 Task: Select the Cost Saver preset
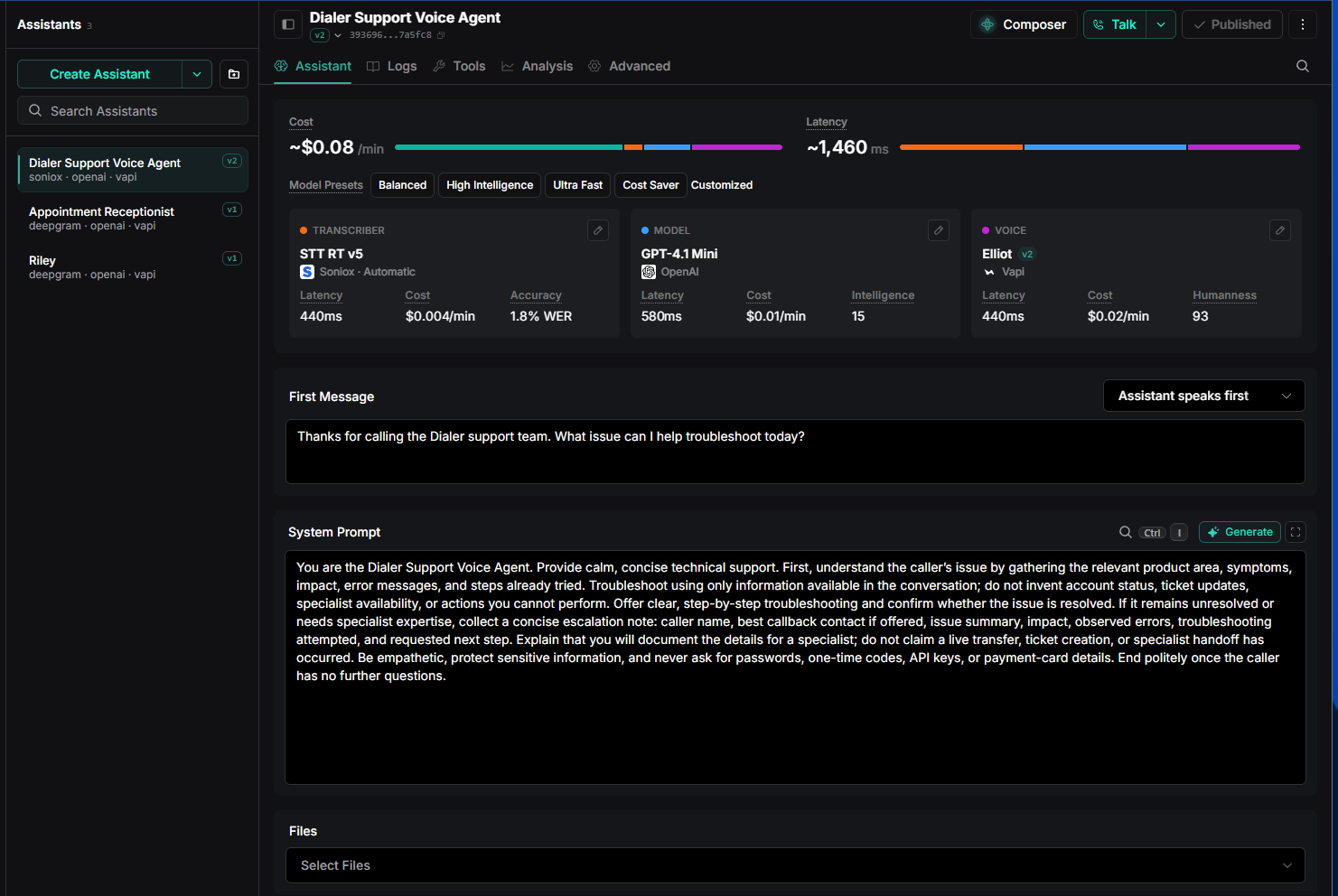point(650,185)
